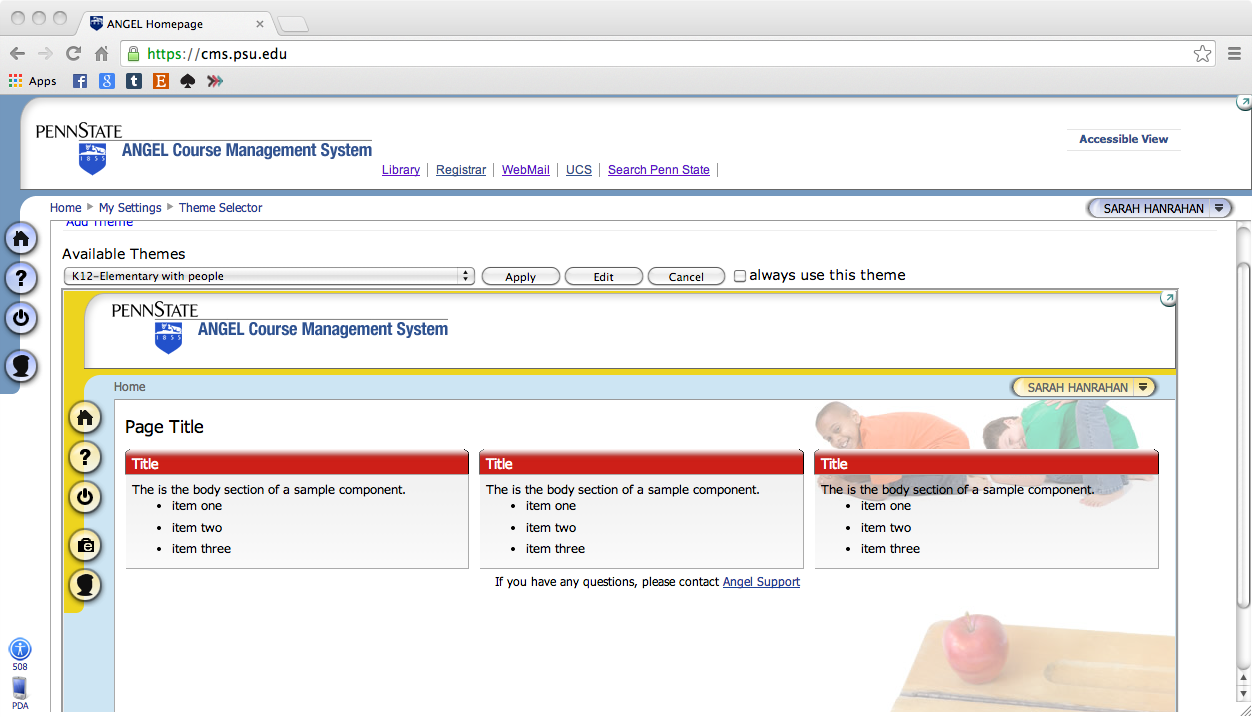Open the profile silhouette icon in sidebar
Viewport: 1252px width, 717px height.
click(x=21, y=366)
